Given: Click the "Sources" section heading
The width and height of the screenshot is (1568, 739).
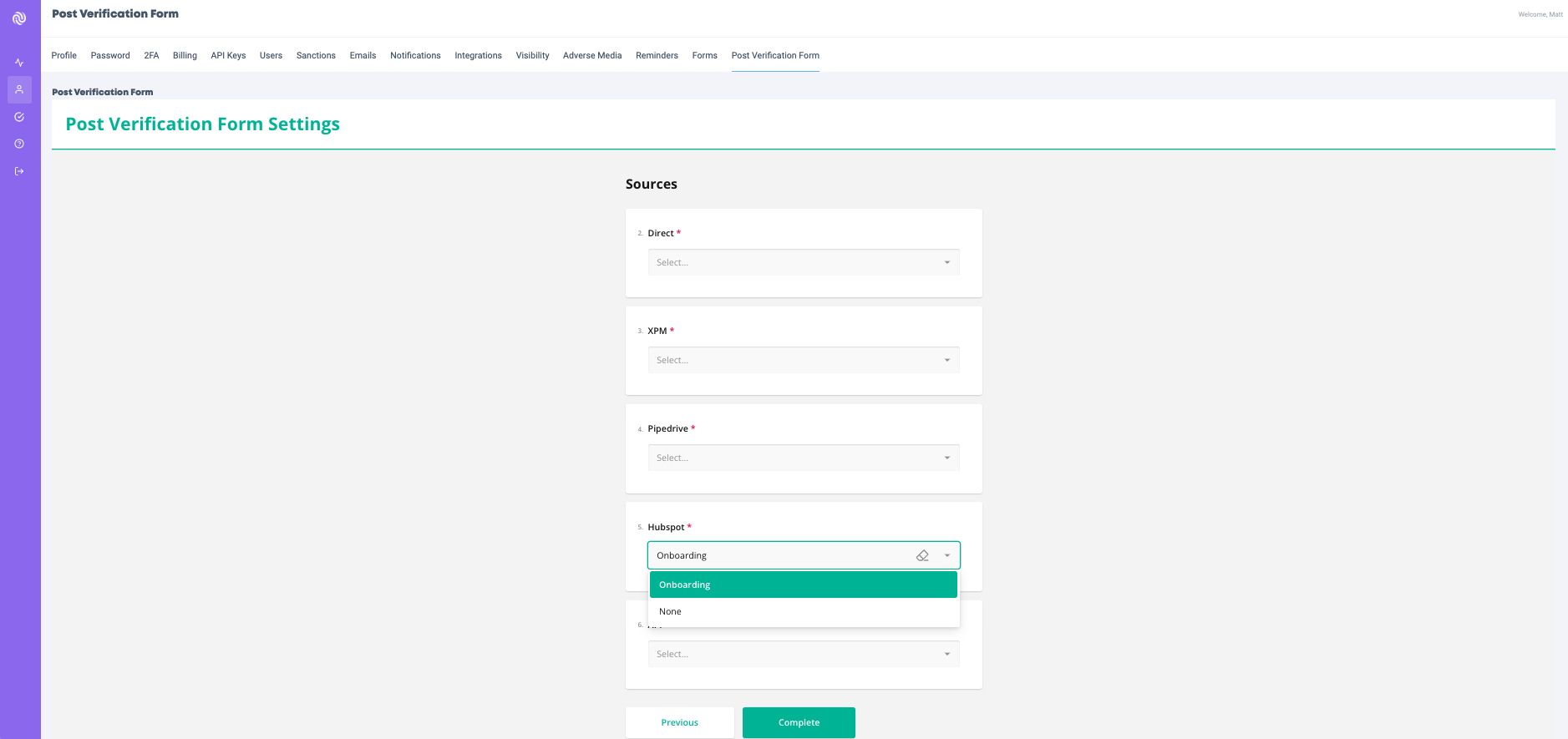Looking at the screenshot, I should (x=652, y=184).
